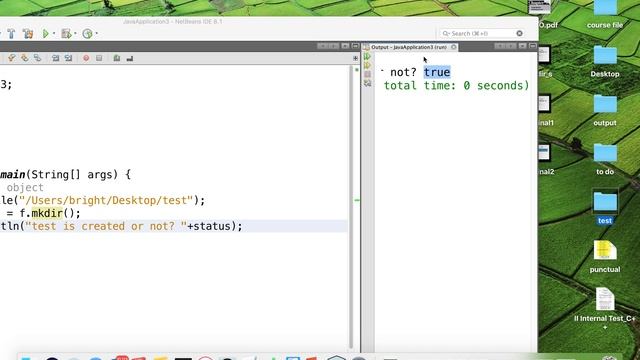Maximize the Output window pane

click(533, 46)
